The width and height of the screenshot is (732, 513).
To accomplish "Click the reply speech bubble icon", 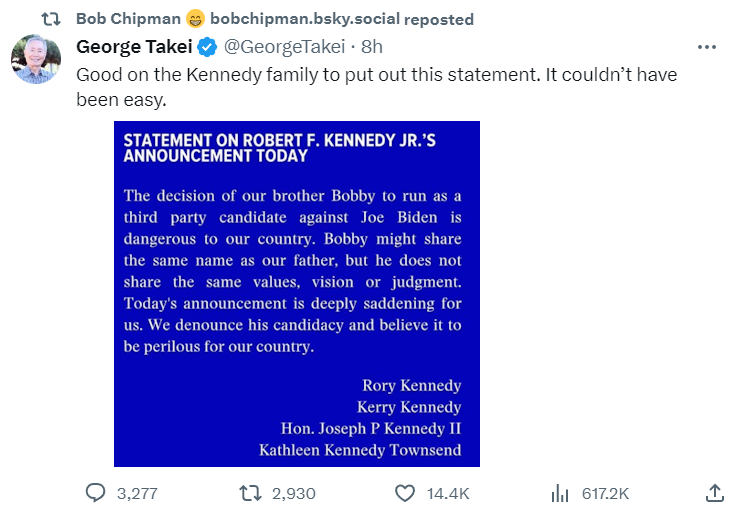I will (95, 493).
